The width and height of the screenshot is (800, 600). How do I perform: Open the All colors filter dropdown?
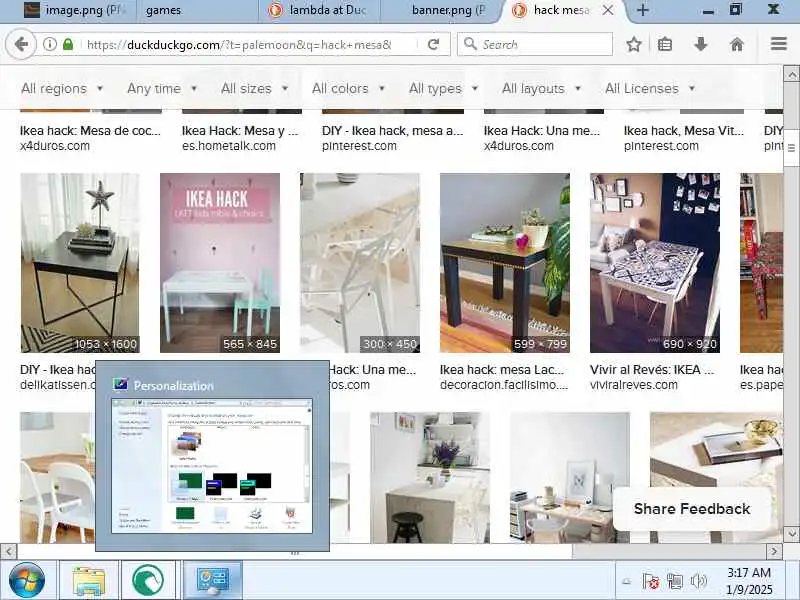348,88
